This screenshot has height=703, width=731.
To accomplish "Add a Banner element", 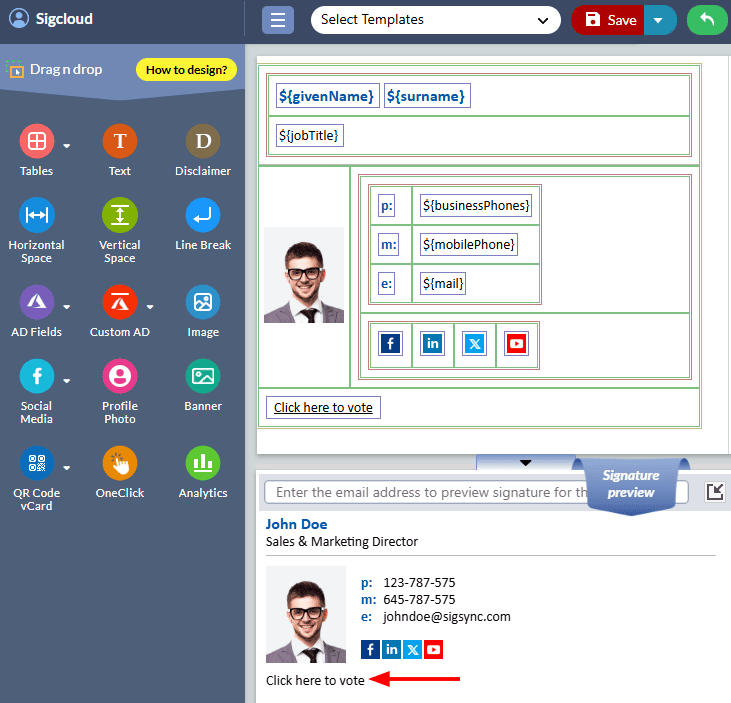I will coord(203,377).
